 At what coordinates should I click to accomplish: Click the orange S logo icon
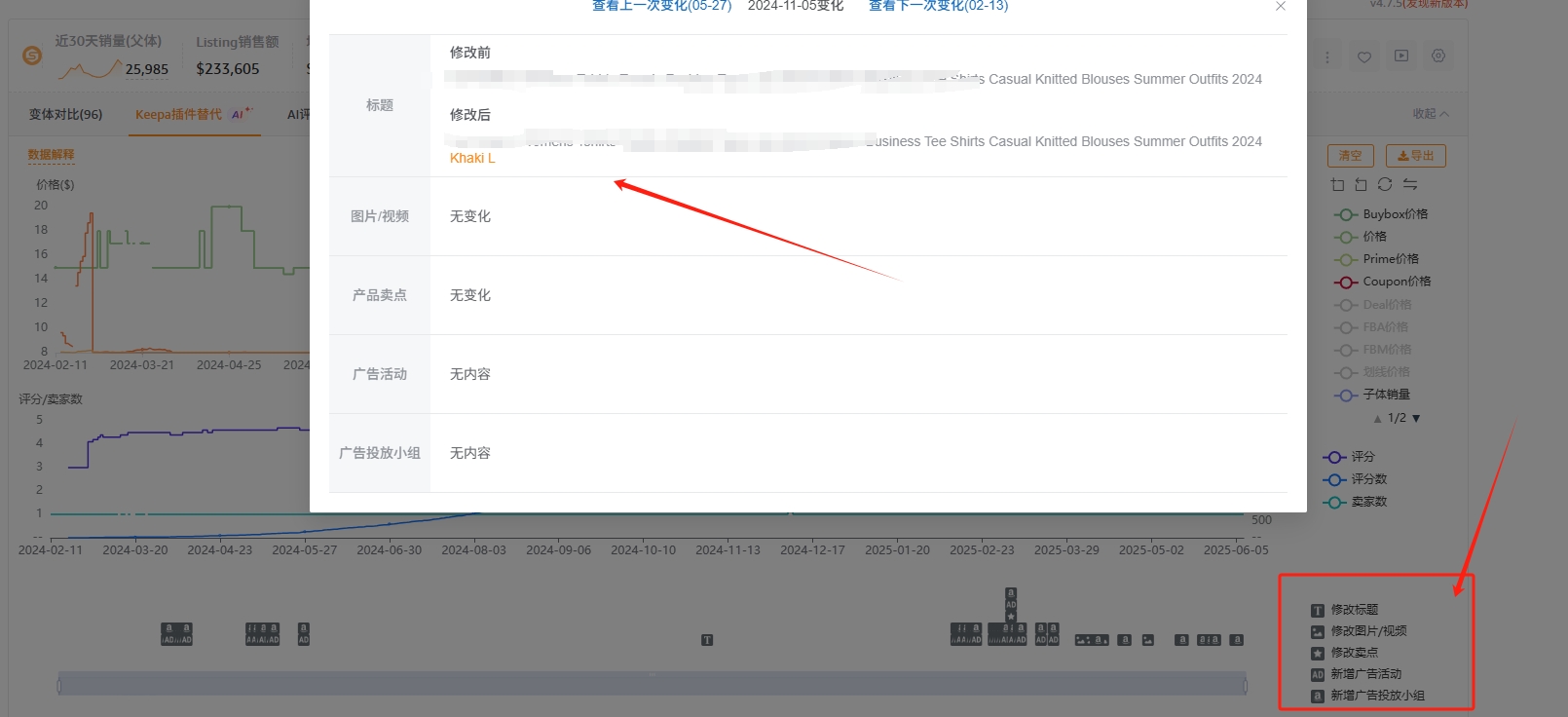click(32, 57)
